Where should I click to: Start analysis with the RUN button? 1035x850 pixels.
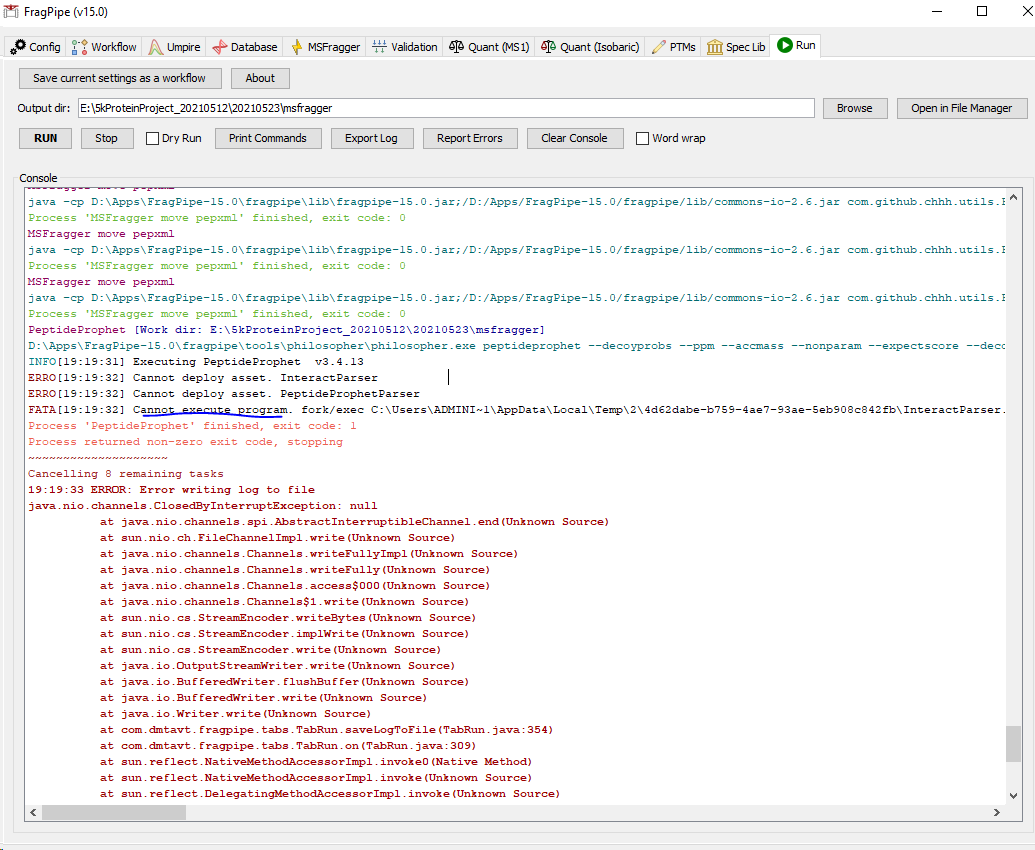44,138
